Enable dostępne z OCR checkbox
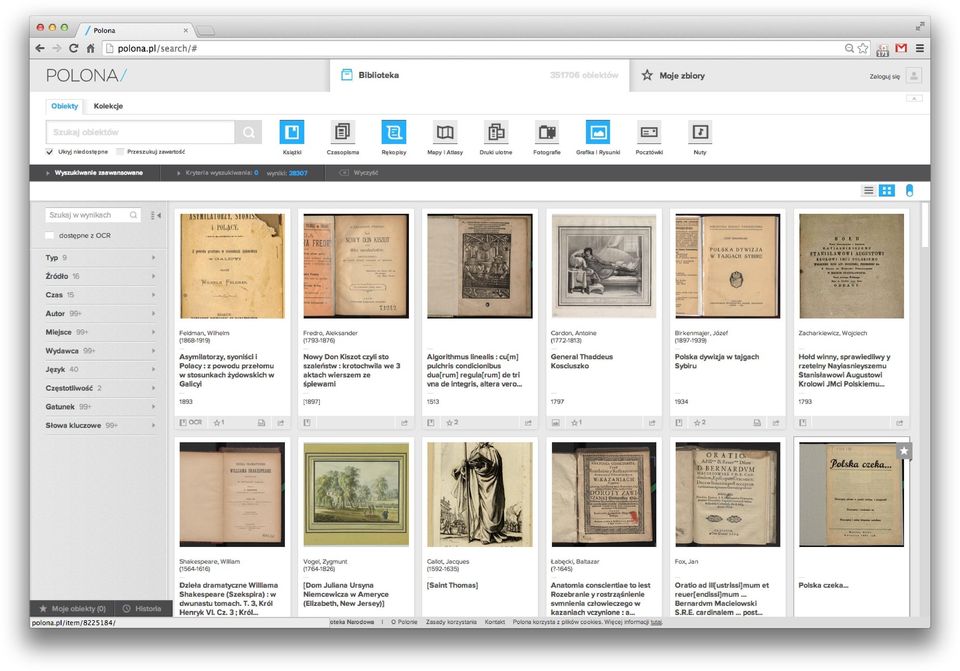Viewport: 960px width, 671px height. click(x=49, y=236)
